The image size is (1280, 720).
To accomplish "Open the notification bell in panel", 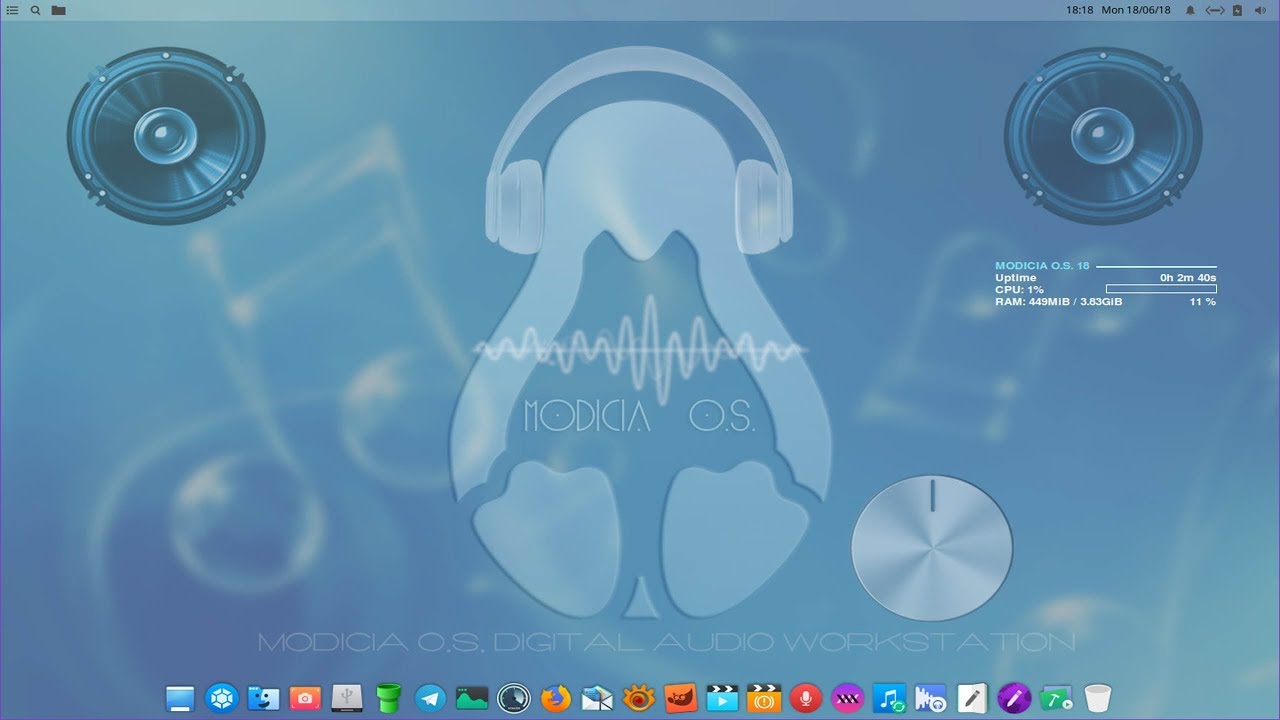I will coord(1190,10).
